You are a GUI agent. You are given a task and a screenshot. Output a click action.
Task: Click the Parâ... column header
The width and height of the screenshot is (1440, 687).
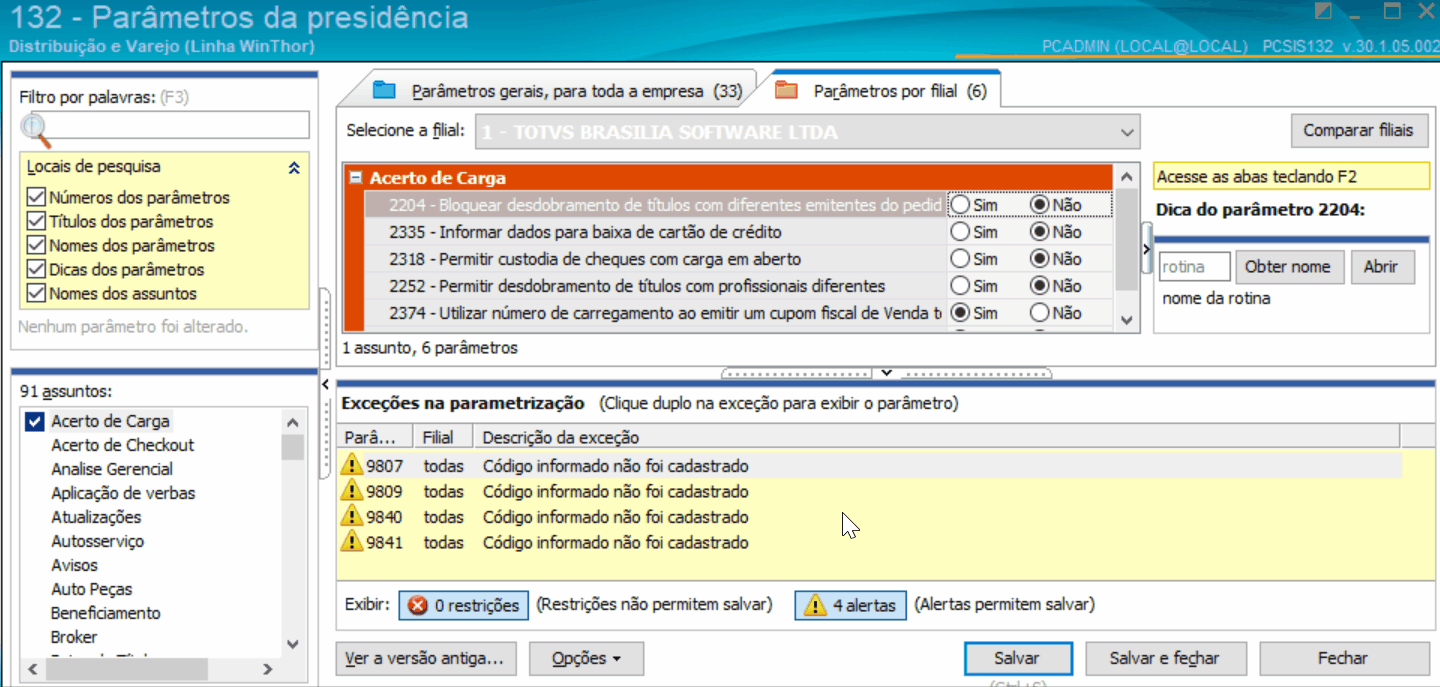coord(376,437)
